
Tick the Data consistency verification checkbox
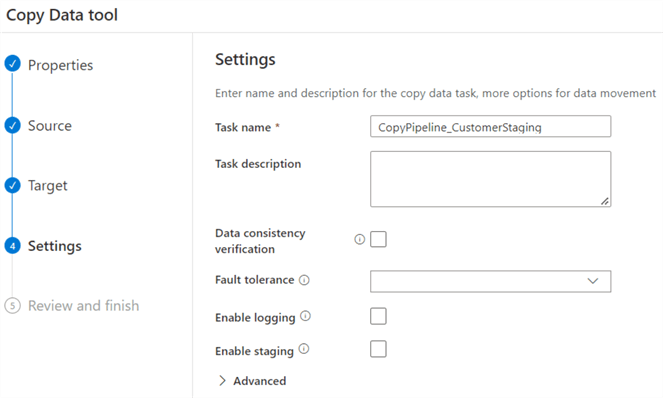pos(378,239)
